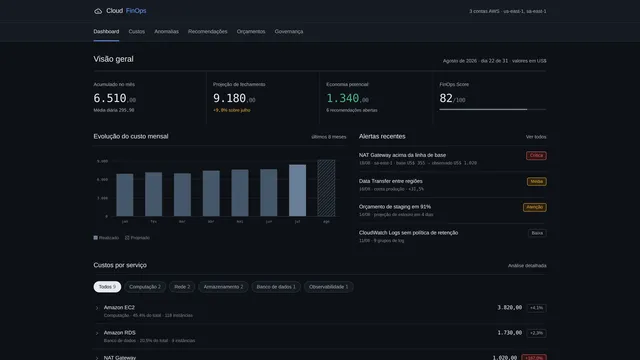The image size is (640, 360).
Task: Click the jun bar in the cost chart
Action: tap(269, 193)
